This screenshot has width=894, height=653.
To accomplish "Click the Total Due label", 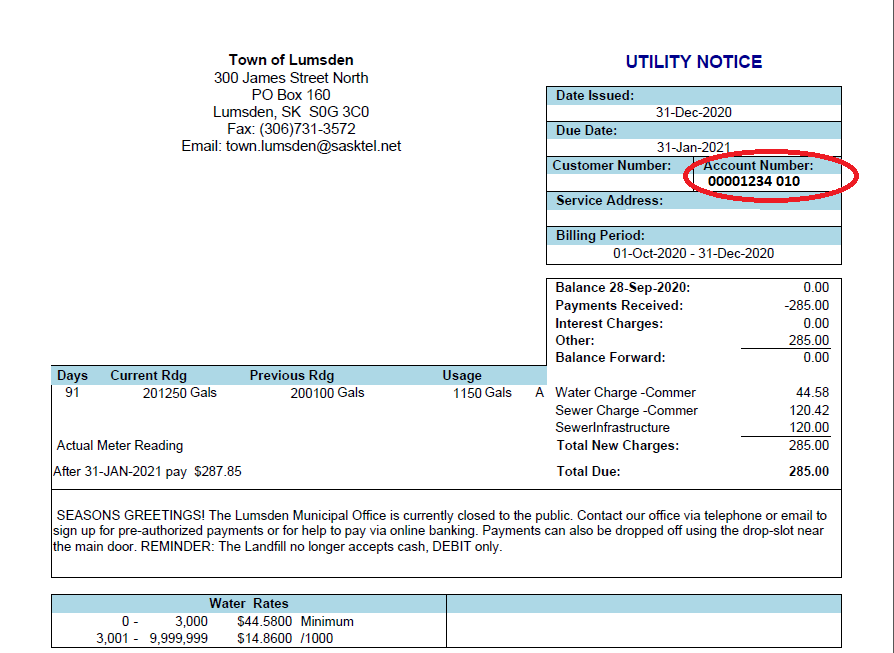I will click(x=587, y=471).
